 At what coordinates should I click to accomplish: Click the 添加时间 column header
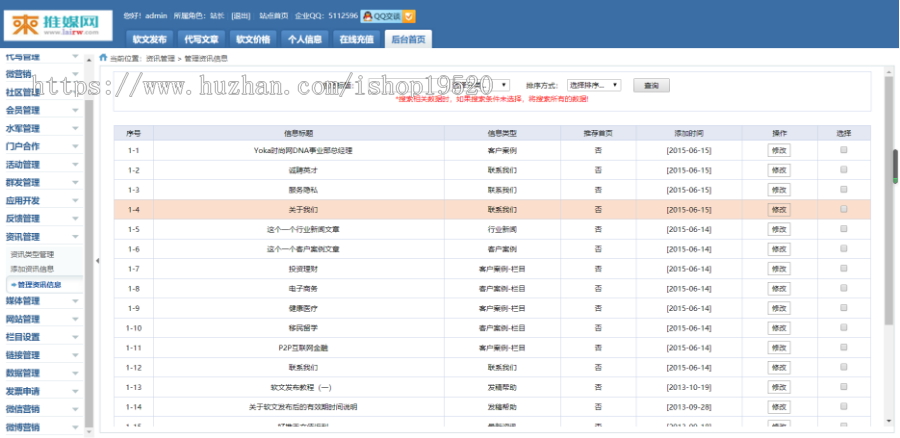point(689,133)
